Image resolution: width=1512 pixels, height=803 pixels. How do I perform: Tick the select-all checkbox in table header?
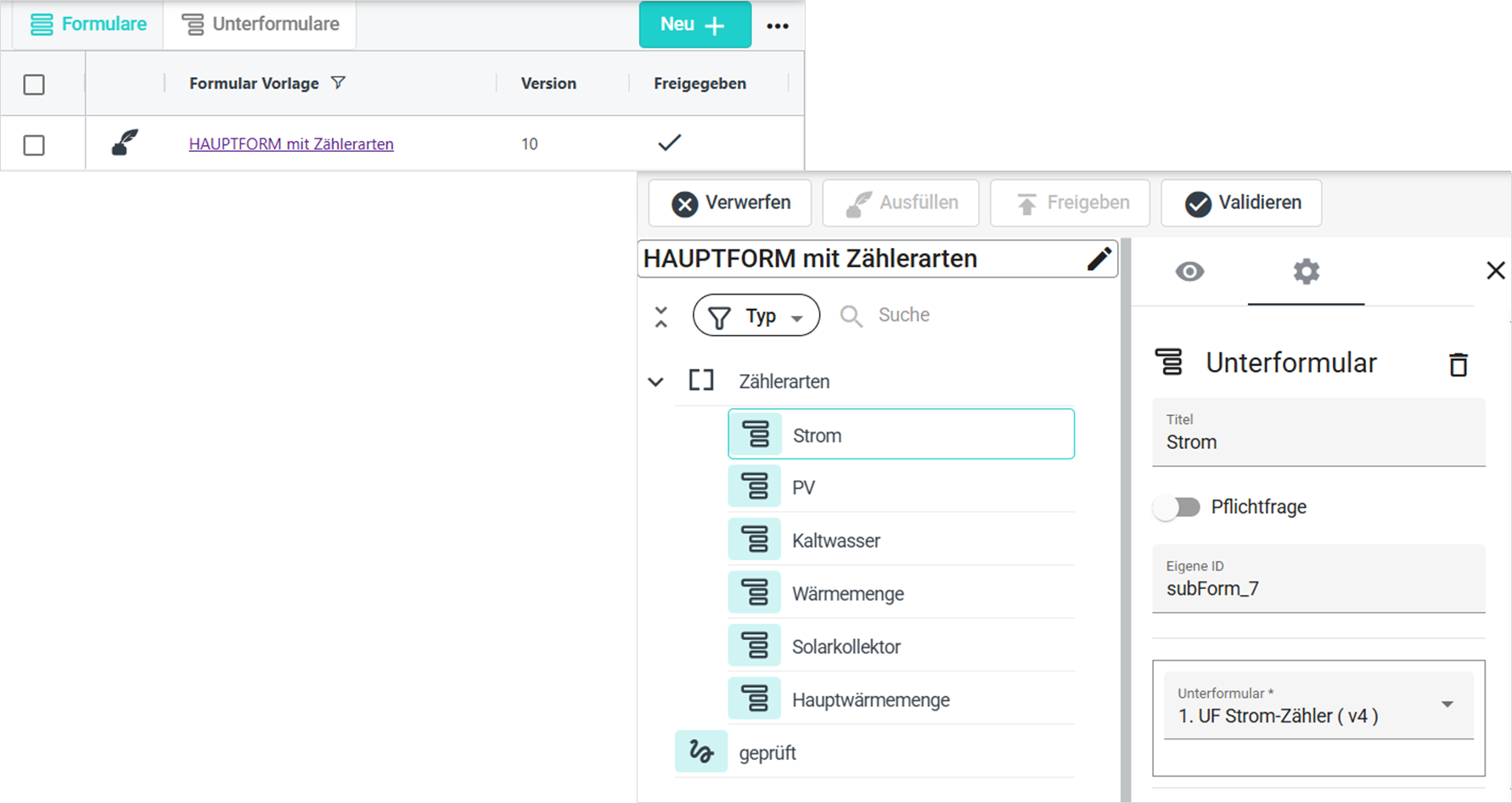point(34,84)
